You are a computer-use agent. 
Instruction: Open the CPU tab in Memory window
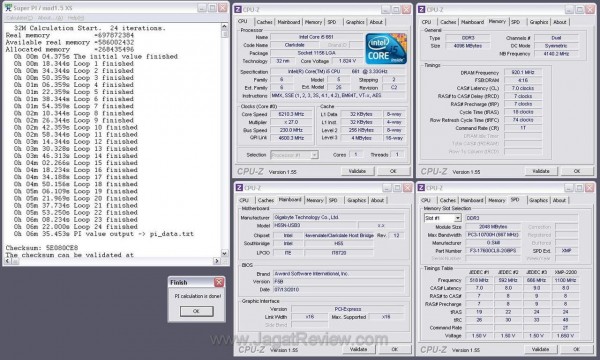point(426,22)
